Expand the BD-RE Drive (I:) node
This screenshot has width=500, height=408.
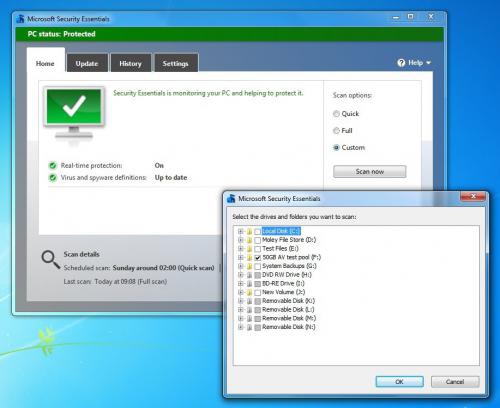click(x=241, y=284)
